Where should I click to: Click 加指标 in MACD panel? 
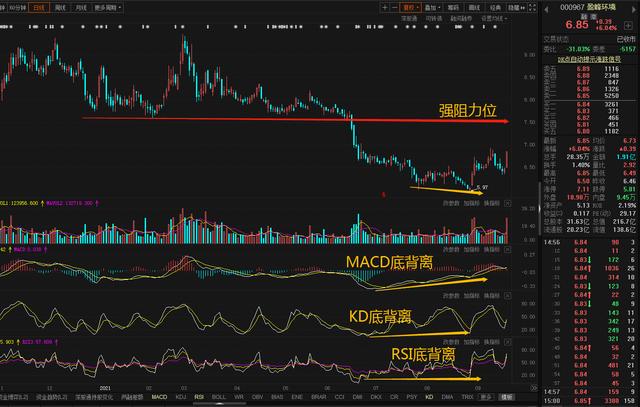[471, 249]
